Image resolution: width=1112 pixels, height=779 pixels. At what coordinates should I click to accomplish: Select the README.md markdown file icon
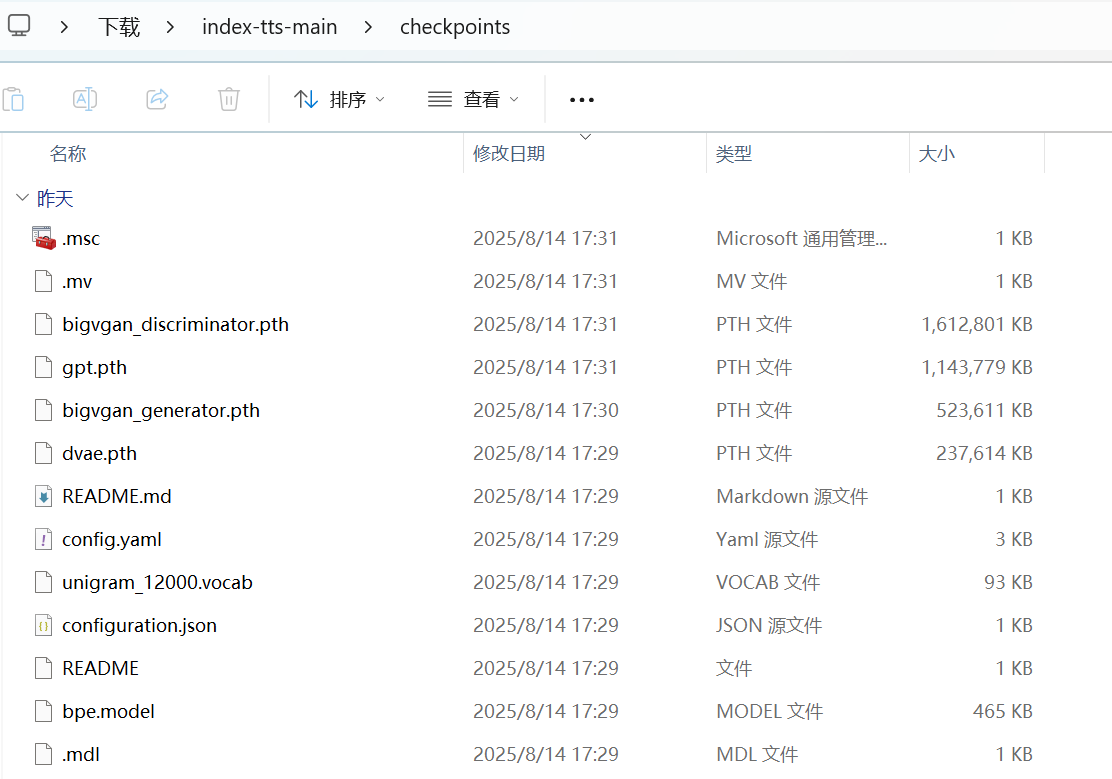[x=42, y=496]
